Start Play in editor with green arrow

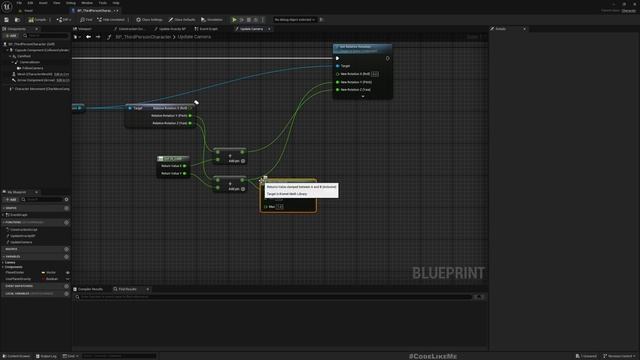click(x=234, y=20)
